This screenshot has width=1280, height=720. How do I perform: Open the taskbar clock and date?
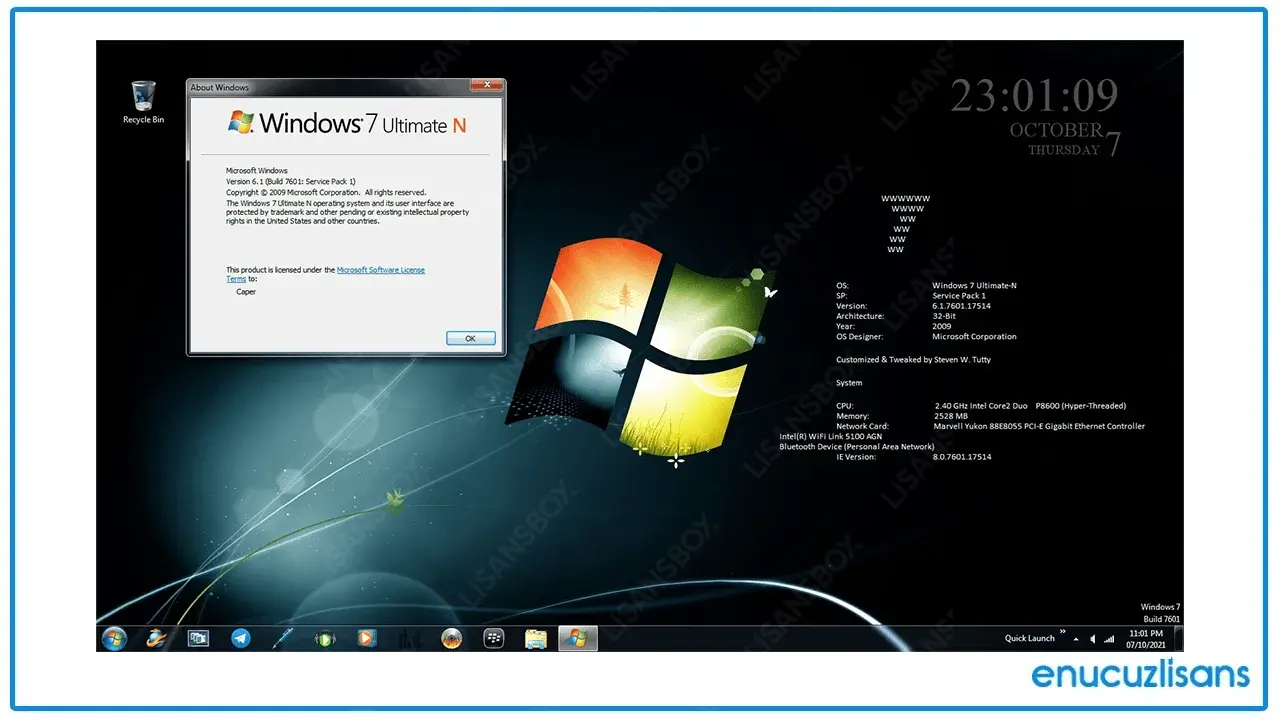tap(1145, 639)
